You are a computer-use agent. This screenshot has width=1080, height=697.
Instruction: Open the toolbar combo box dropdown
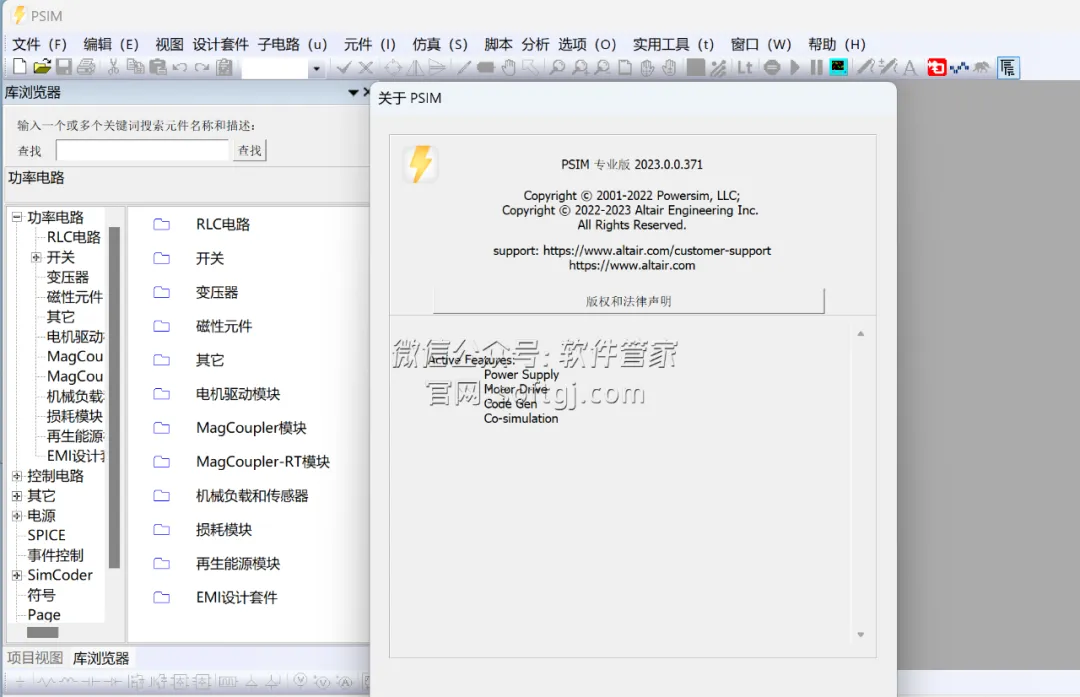tap(316, 68)
